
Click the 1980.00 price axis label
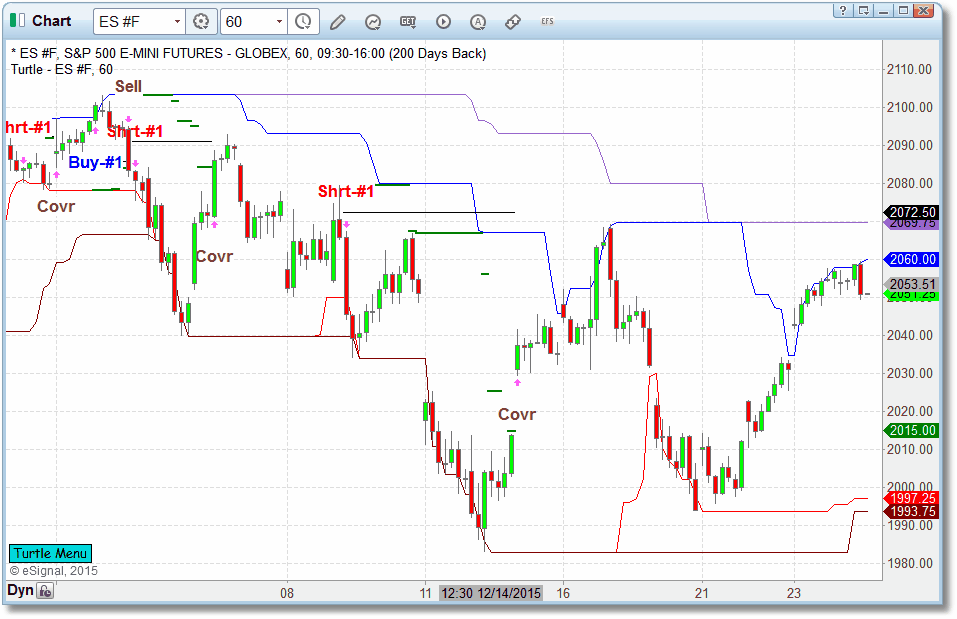click(909, 563)
